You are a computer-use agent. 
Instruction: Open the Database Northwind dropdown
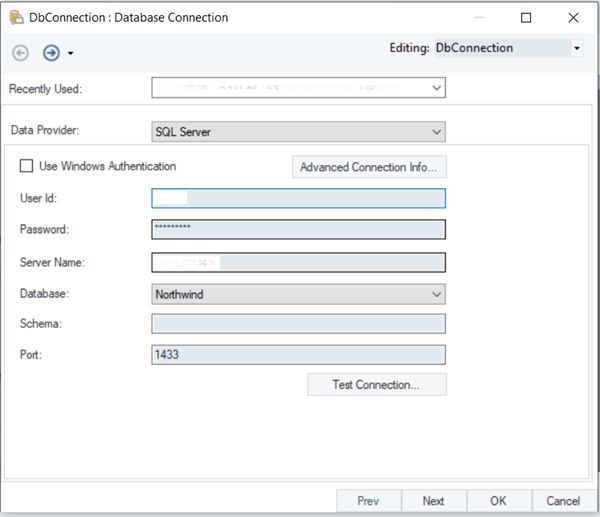click(x=298, y=294)
